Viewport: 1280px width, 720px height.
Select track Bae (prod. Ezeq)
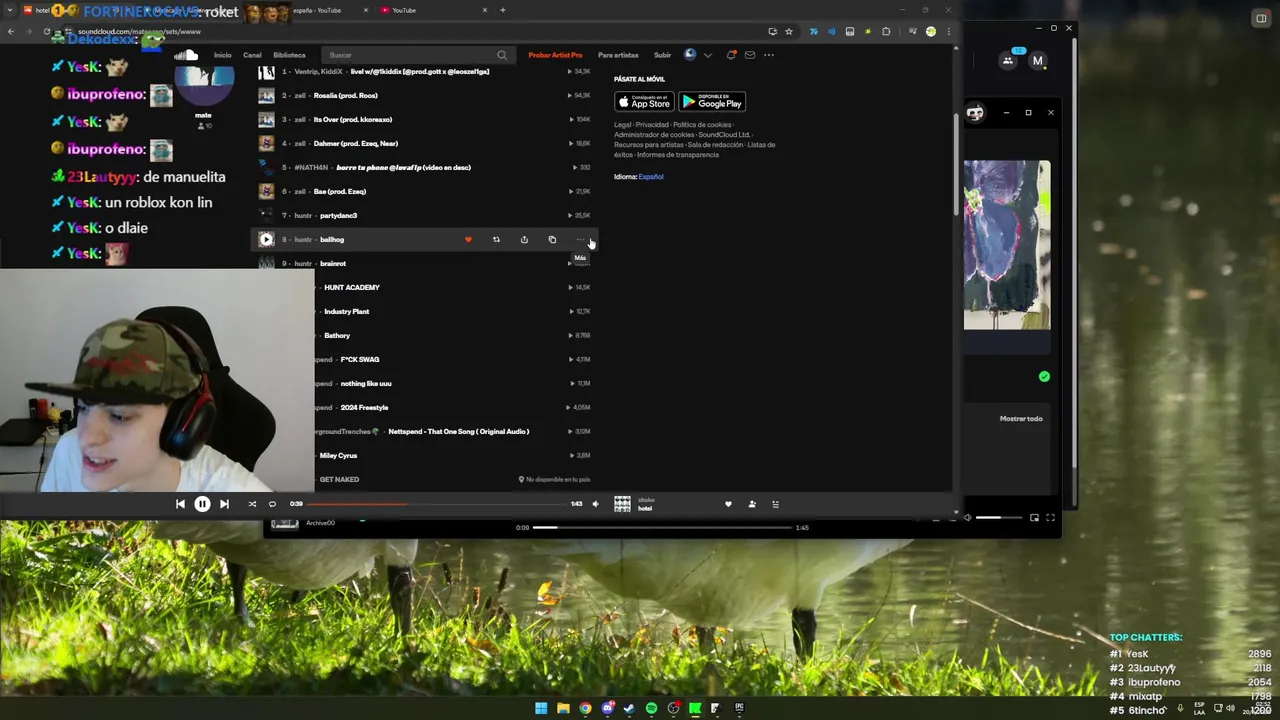(339, 191)
